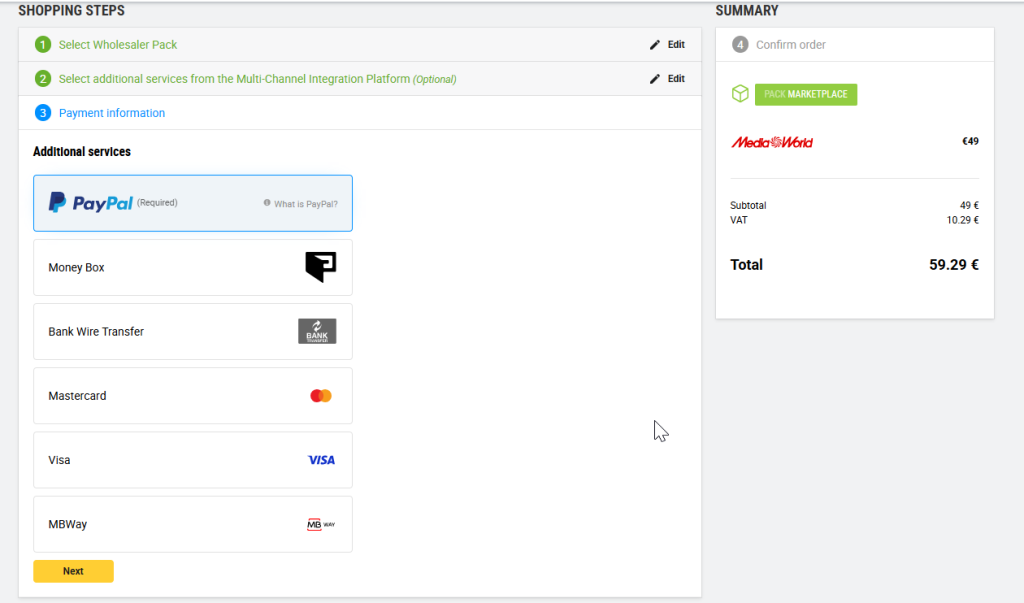Open the What is PayPal link
The image size is (1024, 603).
click(305, 203)
